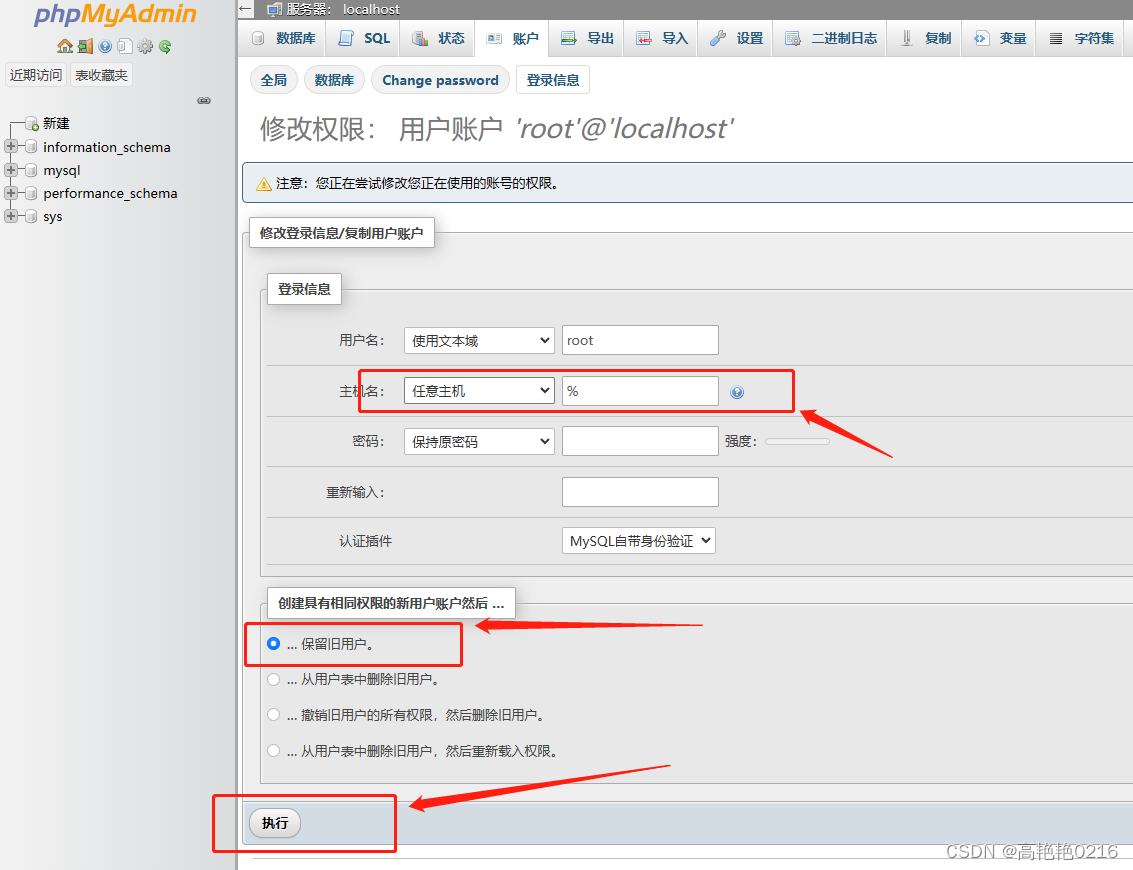Click the sys database cylinder icon
1133x870 pixels.
point(31,216)
